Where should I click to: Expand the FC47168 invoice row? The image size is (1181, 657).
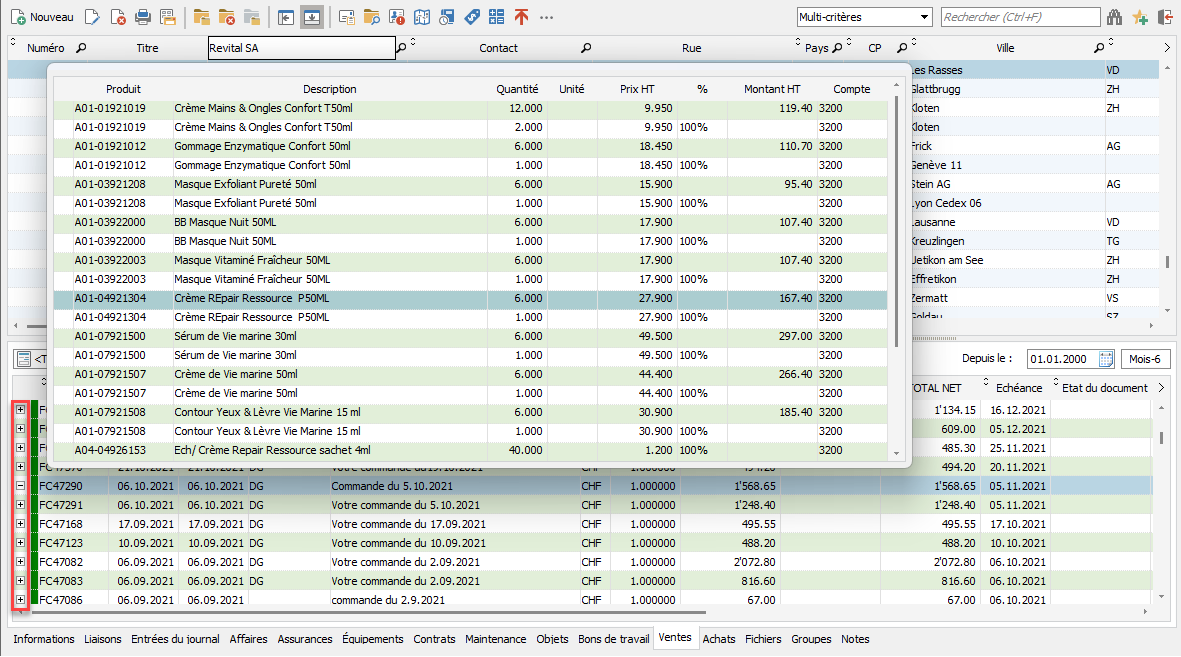(x=20, y=524)
